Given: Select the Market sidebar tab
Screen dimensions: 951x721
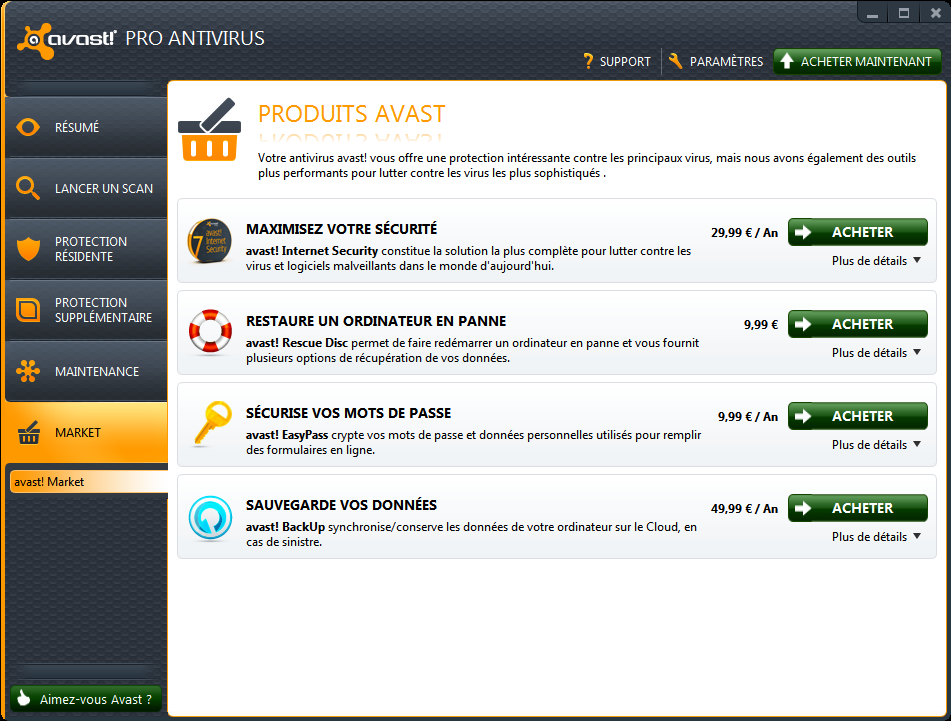Looking at the screenshot, I should pyautogui.click(x=85, y=432).
